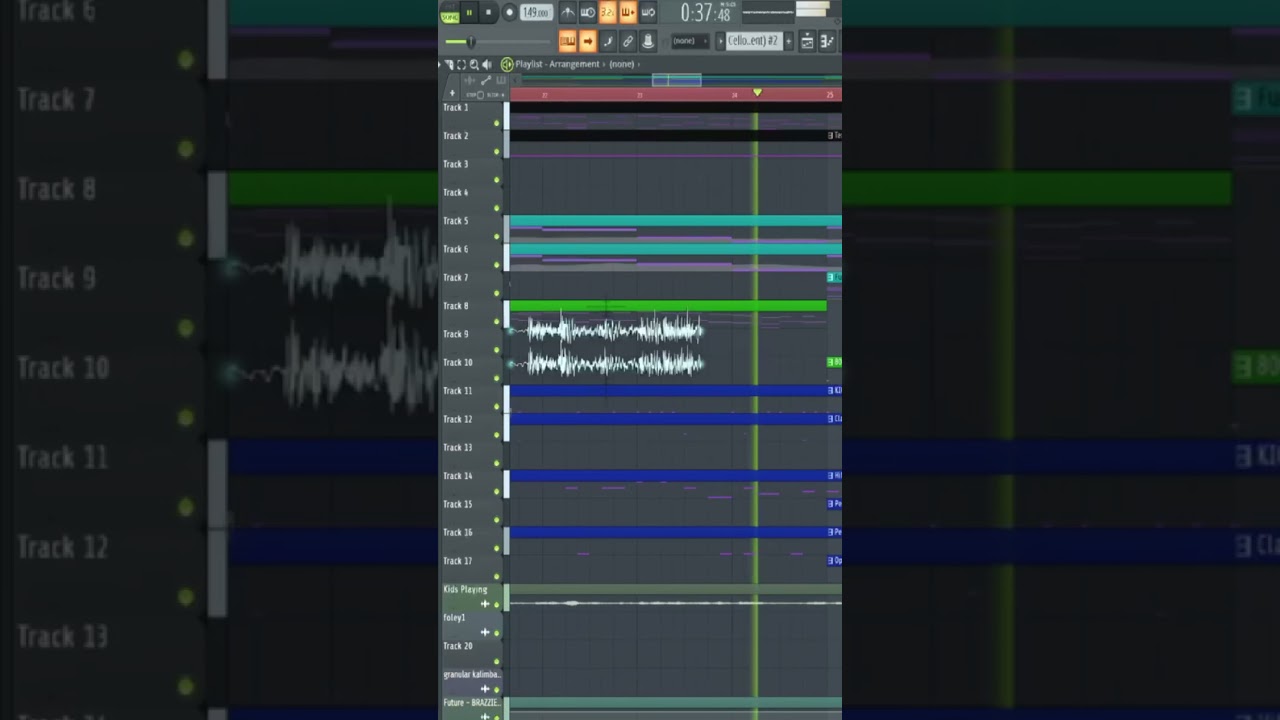1280x720 pixels.
Task: Focus audio clips with waveform icon
Action: tap(470, 81)
